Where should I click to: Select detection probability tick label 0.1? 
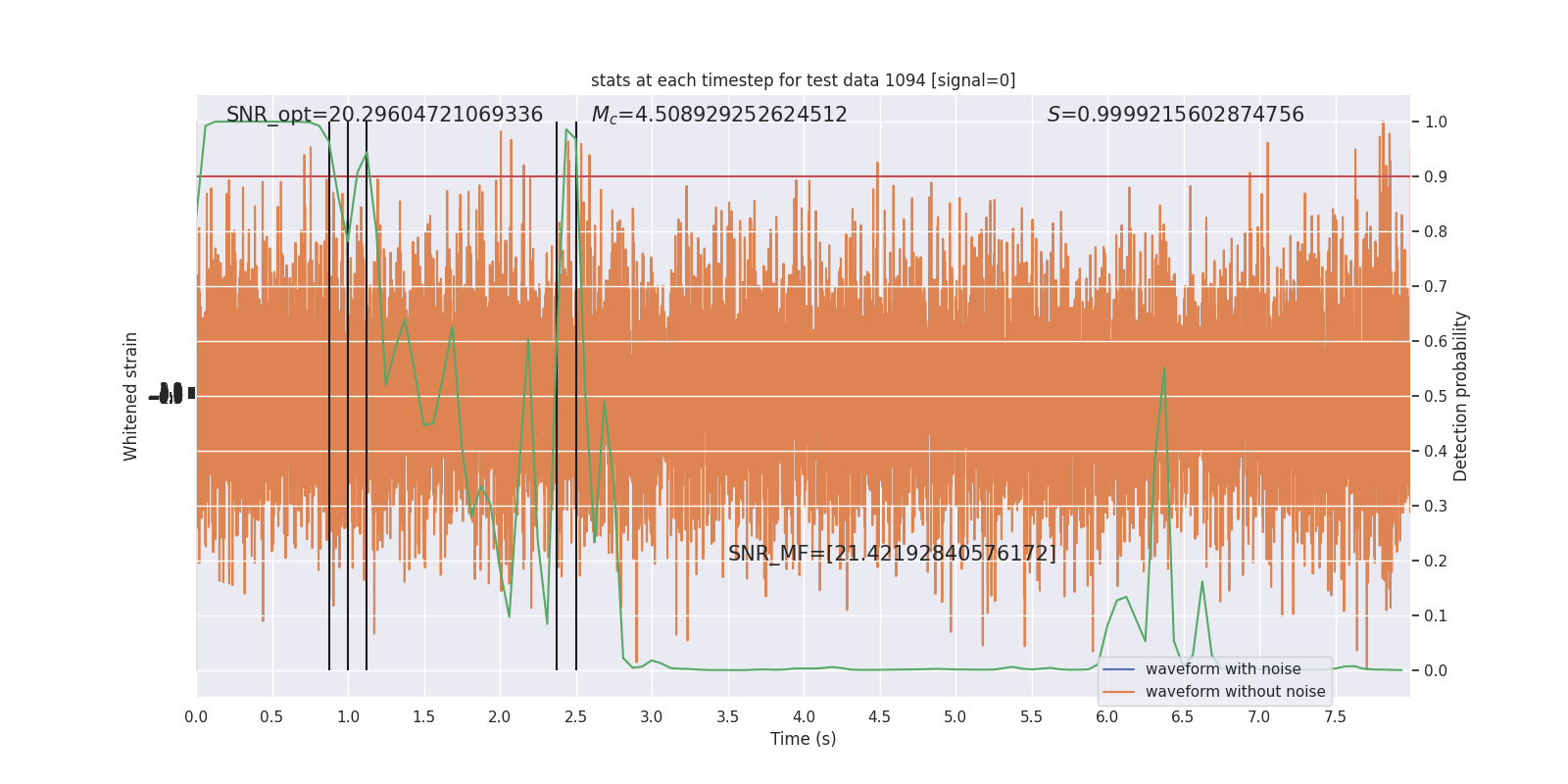click(1436, 616)
